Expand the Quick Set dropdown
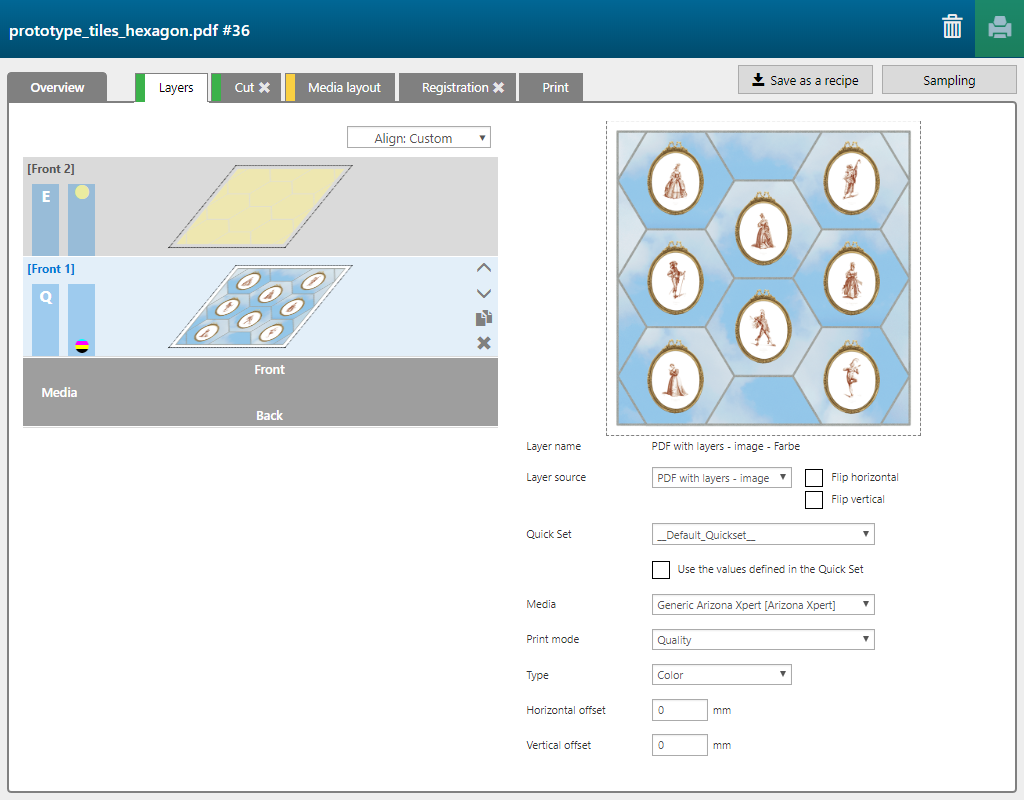 (x=763, y=534)
